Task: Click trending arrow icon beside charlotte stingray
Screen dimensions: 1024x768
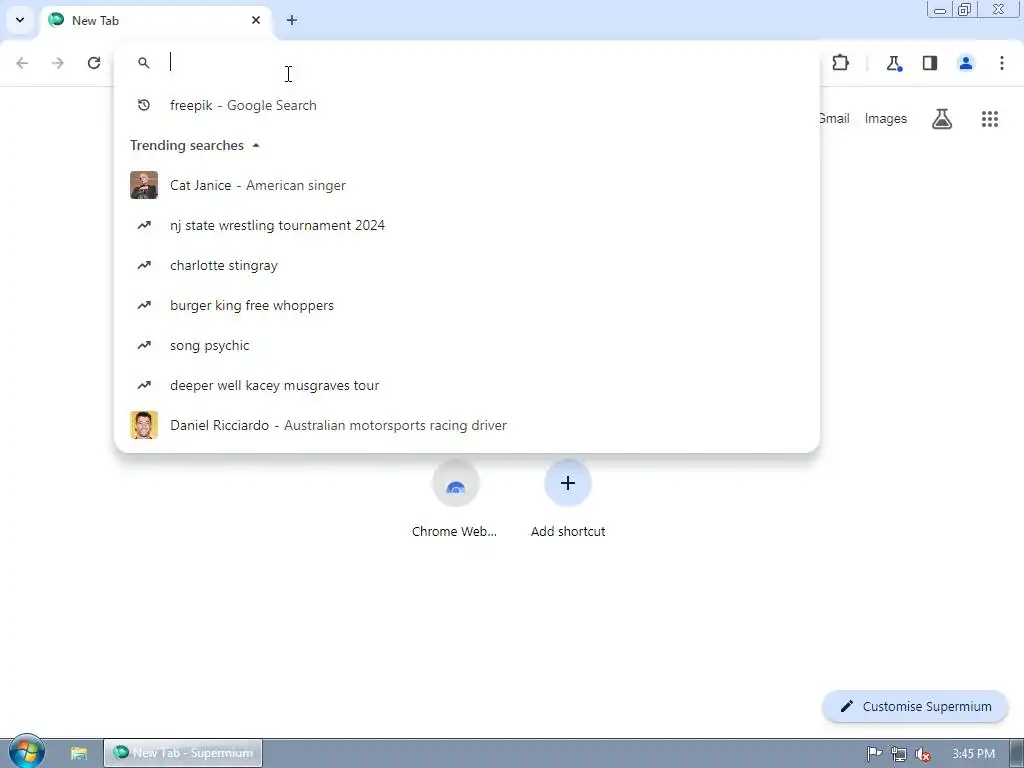Action: pyautogui.click(x=144, y=265)
